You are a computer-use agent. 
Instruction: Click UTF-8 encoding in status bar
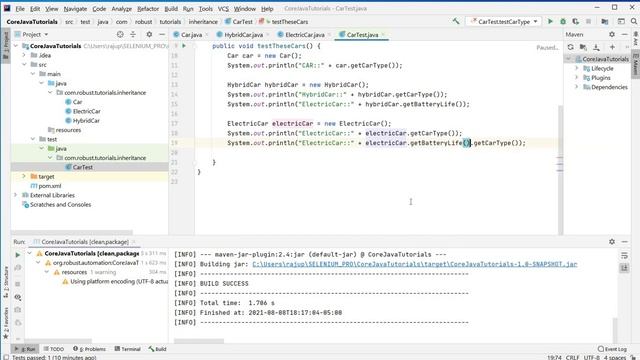[592, 357]
